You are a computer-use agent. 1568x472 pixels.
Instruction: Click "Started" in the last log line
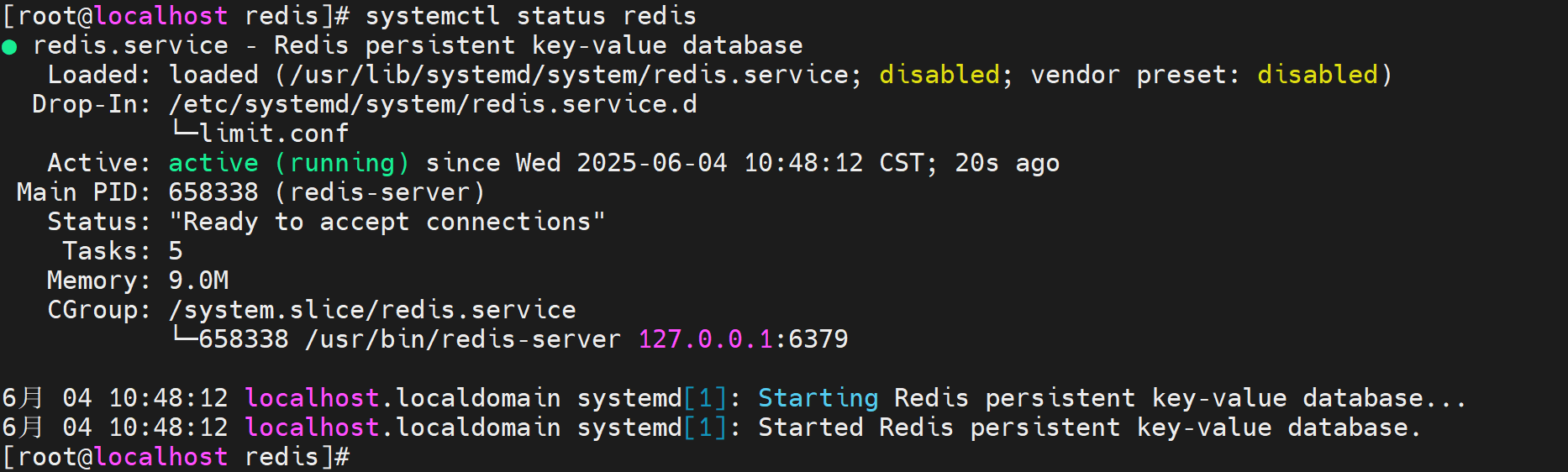811,427
